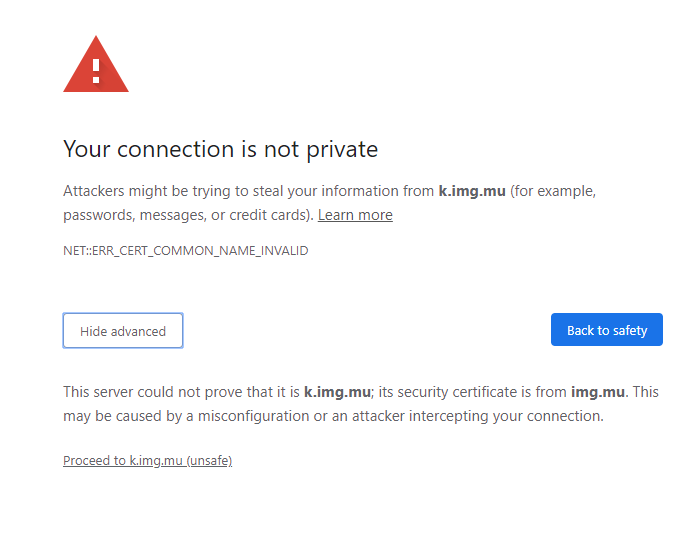Click the NET::ERR_CERT_COMMON_NAME_INVALID error code

click(185, 251)
